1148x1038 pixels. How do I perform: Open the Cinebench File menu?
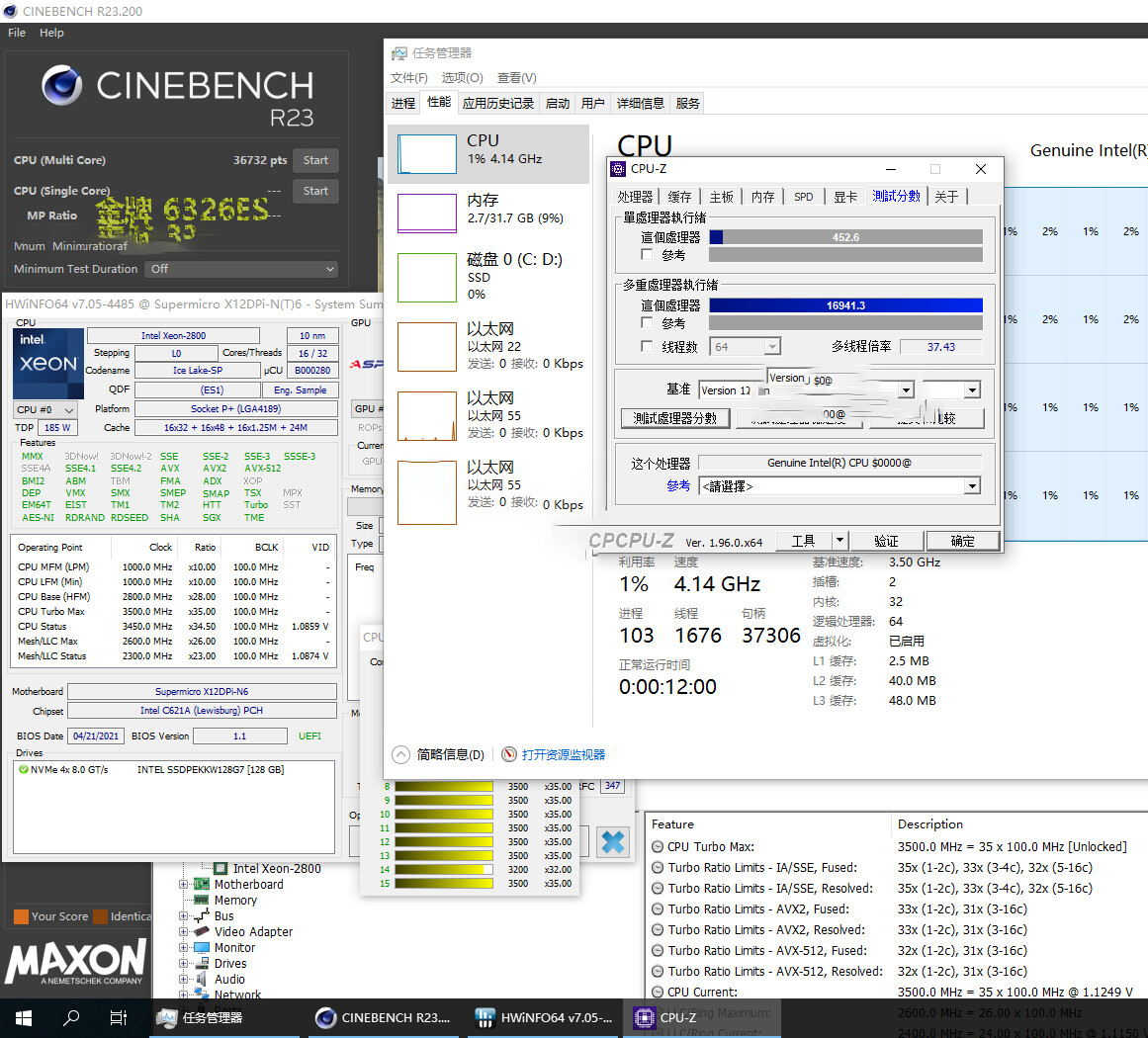point(17,33)
